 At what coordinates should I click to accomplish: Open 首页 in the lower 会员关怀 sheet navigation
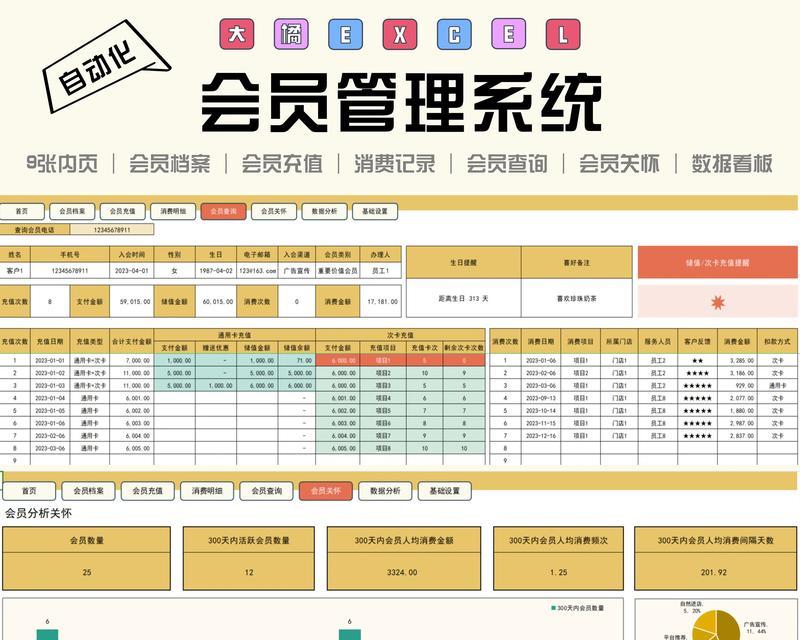tap(29, 491)
